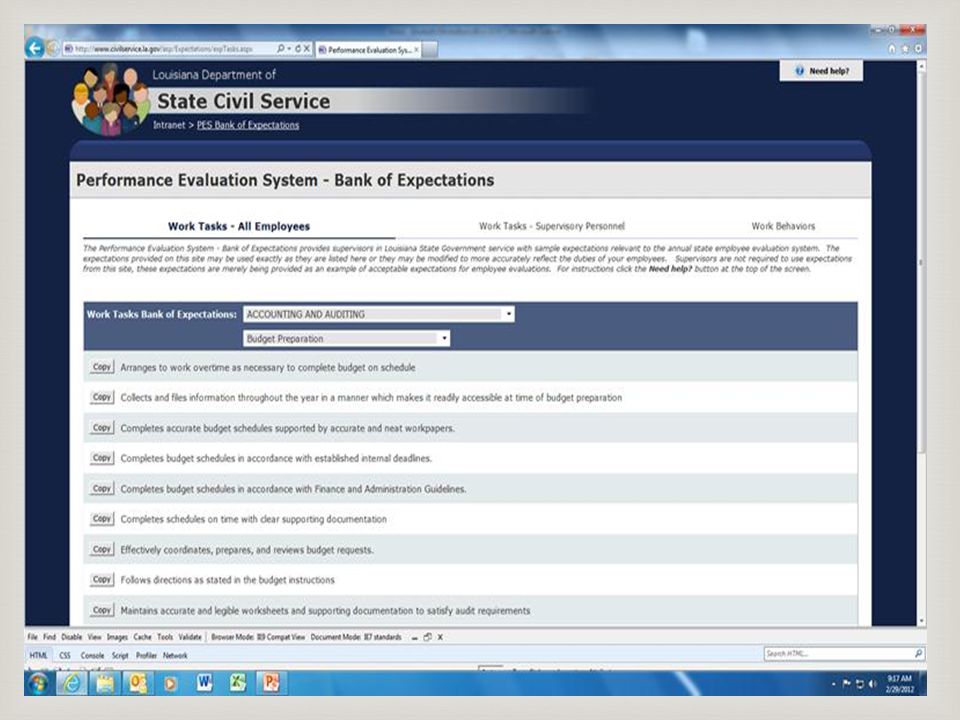Copy 'established internal deadlines' expectation

pos(102,458)
